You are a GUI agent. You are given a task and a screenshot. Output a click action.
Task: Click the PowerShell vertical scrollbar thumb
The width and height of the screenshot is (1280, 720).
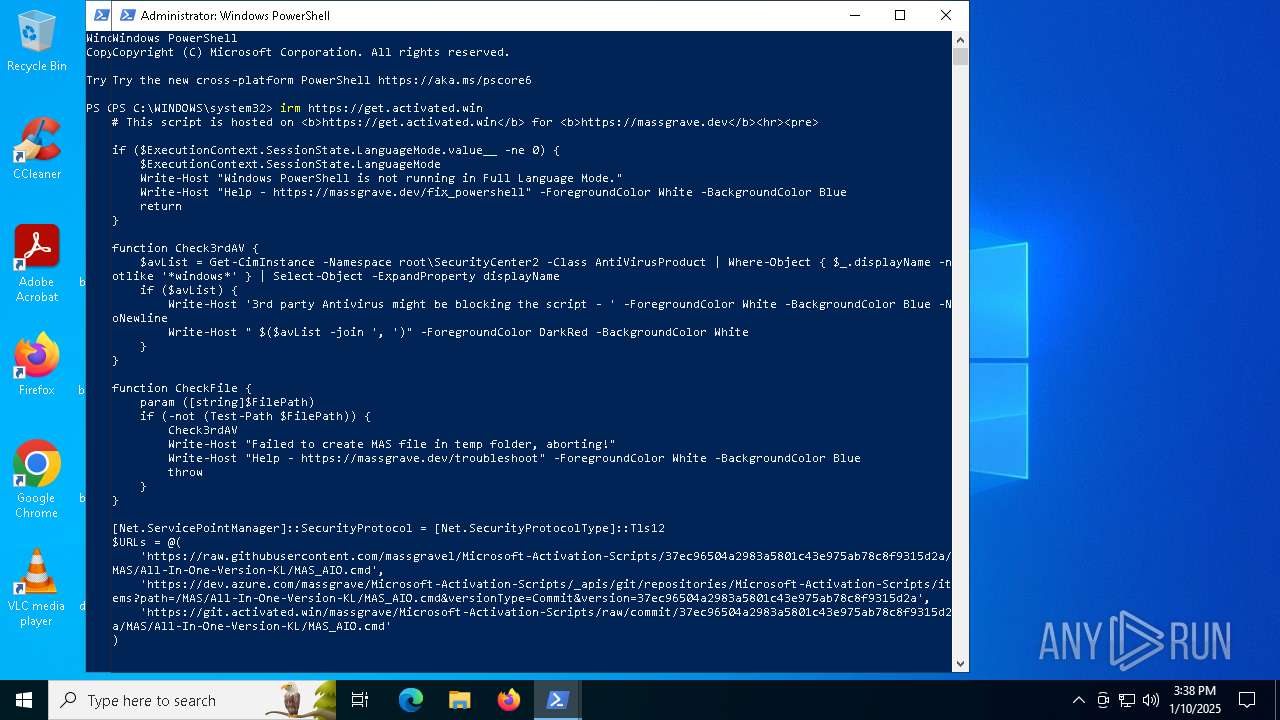tap(960, 57)
